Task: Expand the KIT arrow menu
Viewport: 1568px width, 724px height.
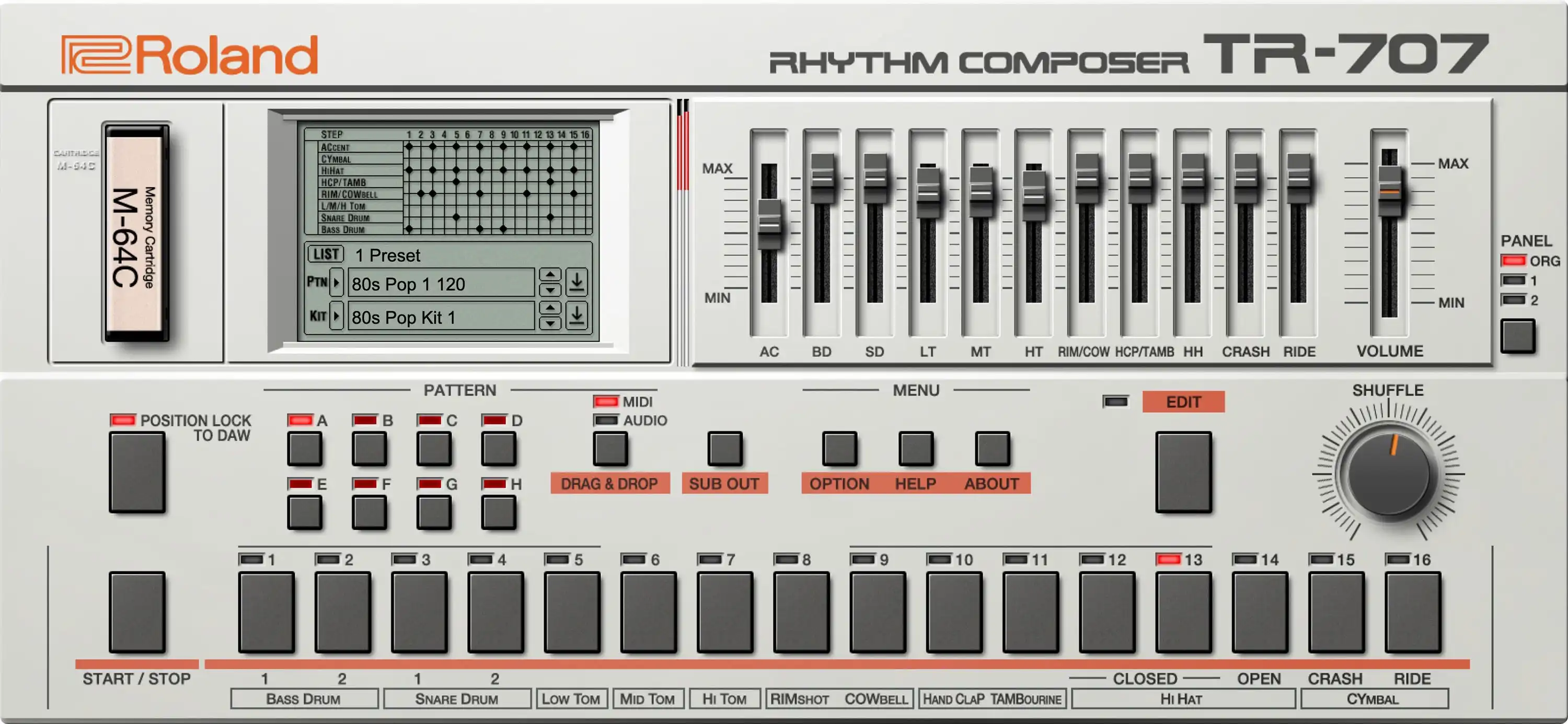Action: (336, 317)
